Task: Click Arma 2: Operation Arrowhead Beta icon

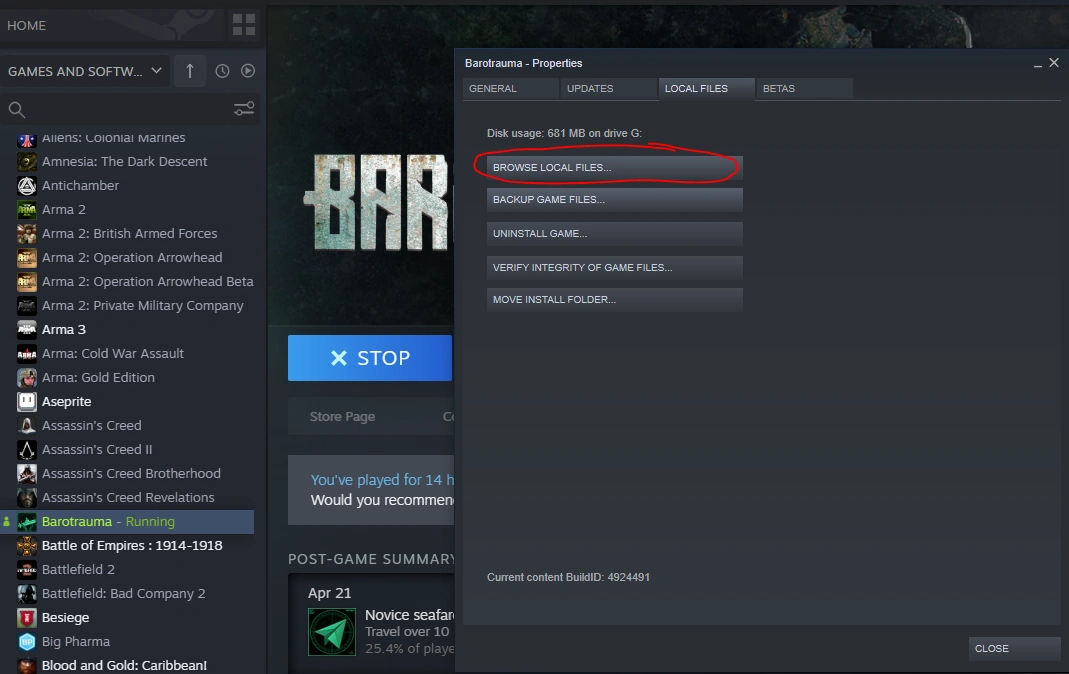Action: [x=27, y=281]
